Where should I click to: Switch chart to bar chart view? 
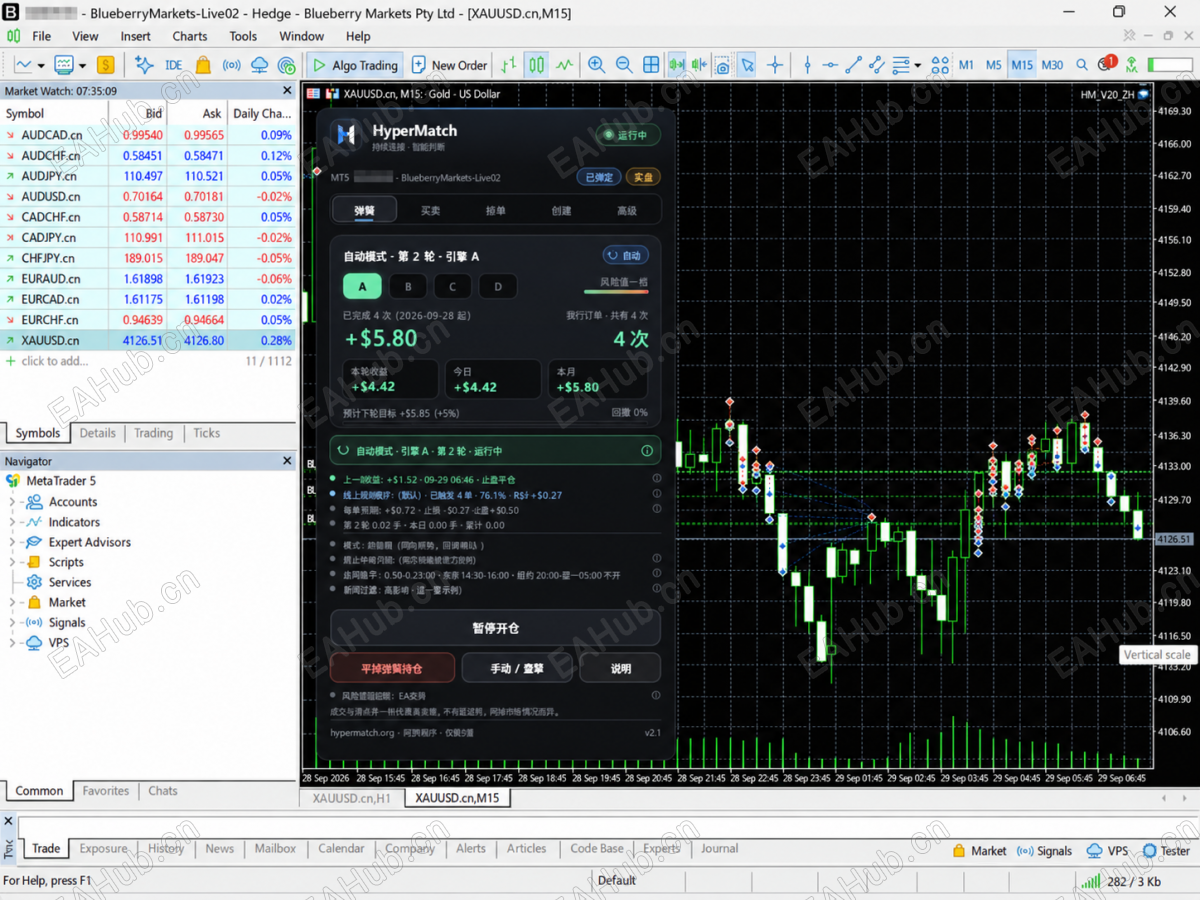coord(508,65)
